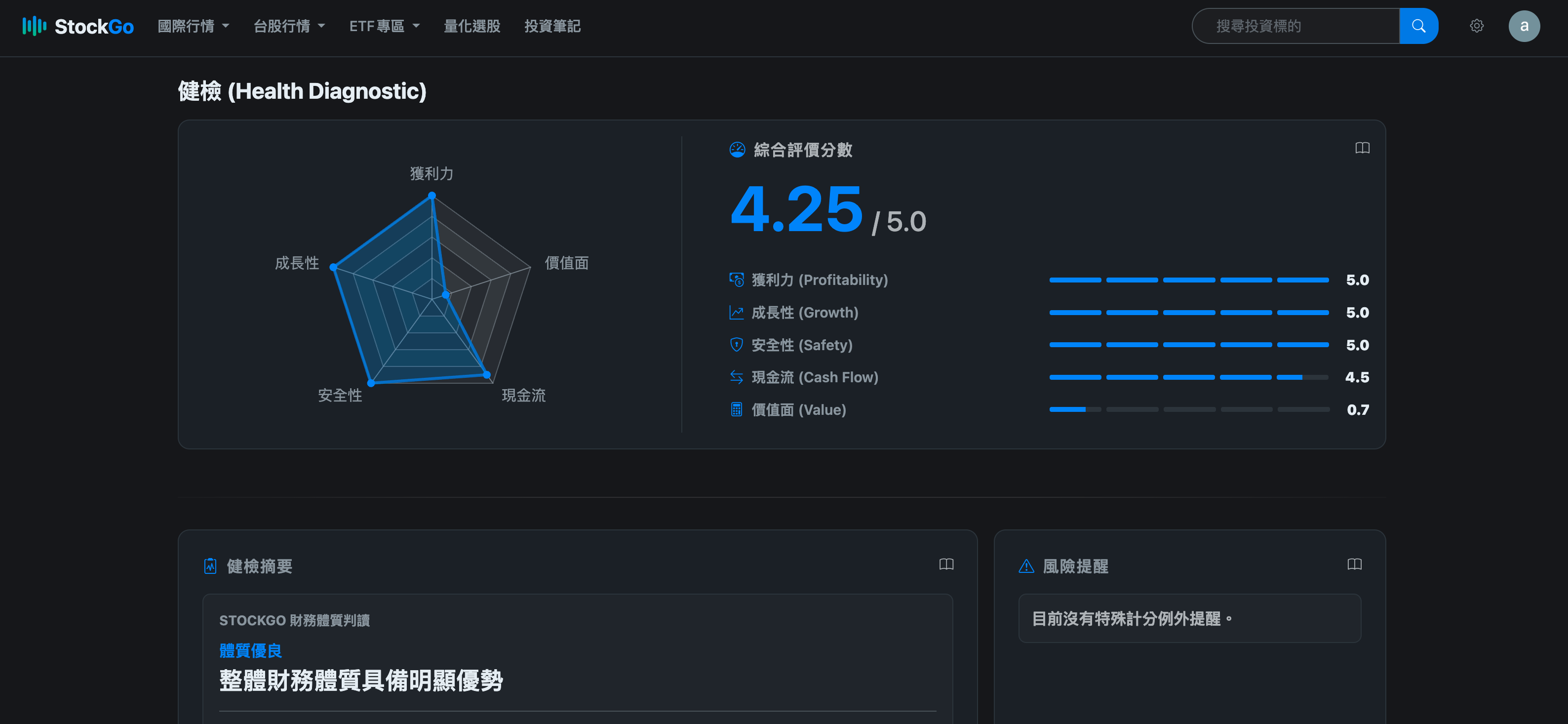Click the 成長性 (Growth) score bar
1568x724 pixels.
(x=1189, y=313)
